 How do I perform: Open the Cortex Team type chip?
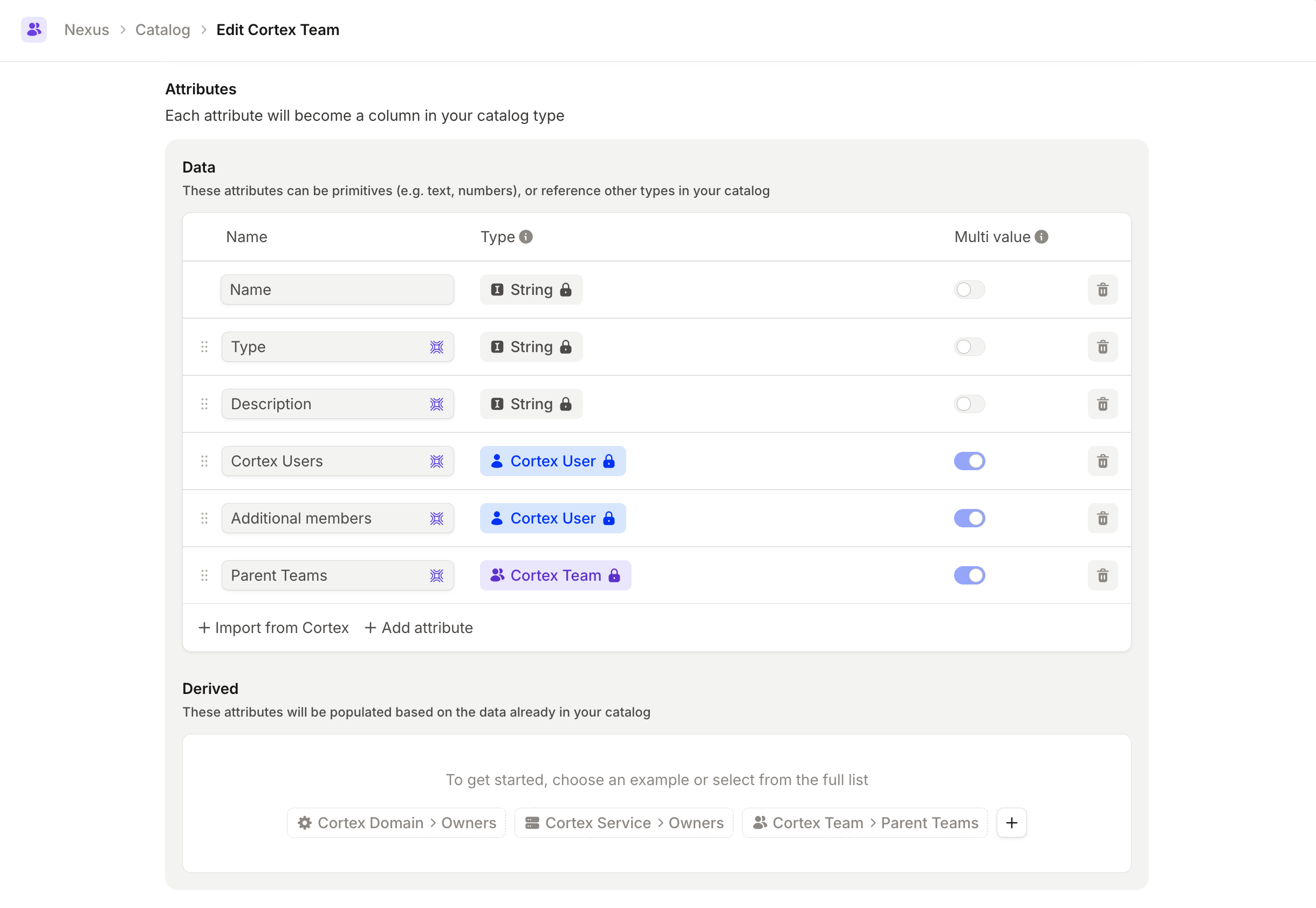tap(556, 575)
